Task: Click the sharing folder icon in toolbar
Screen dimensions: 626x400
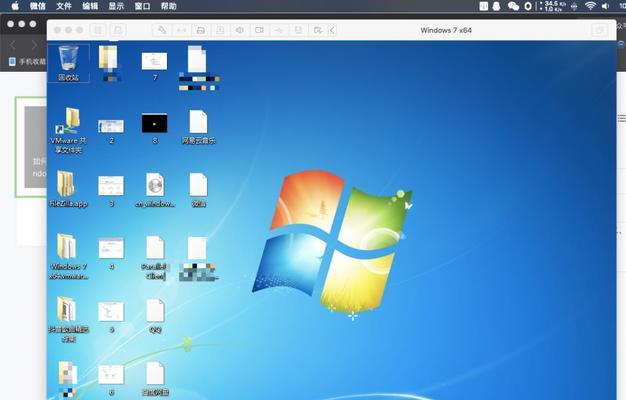Action: pos(318,30)
